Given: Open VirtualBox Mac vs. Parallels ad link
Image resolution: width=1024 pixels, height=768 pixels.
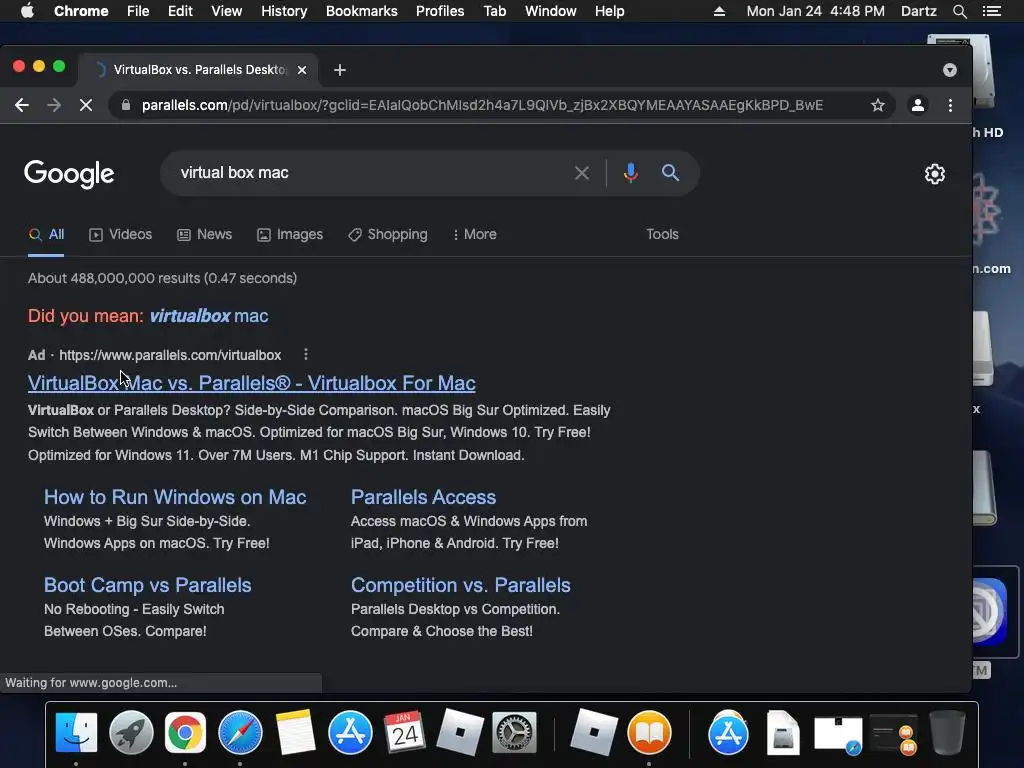Looking at the screenshot, I should 251,383.
